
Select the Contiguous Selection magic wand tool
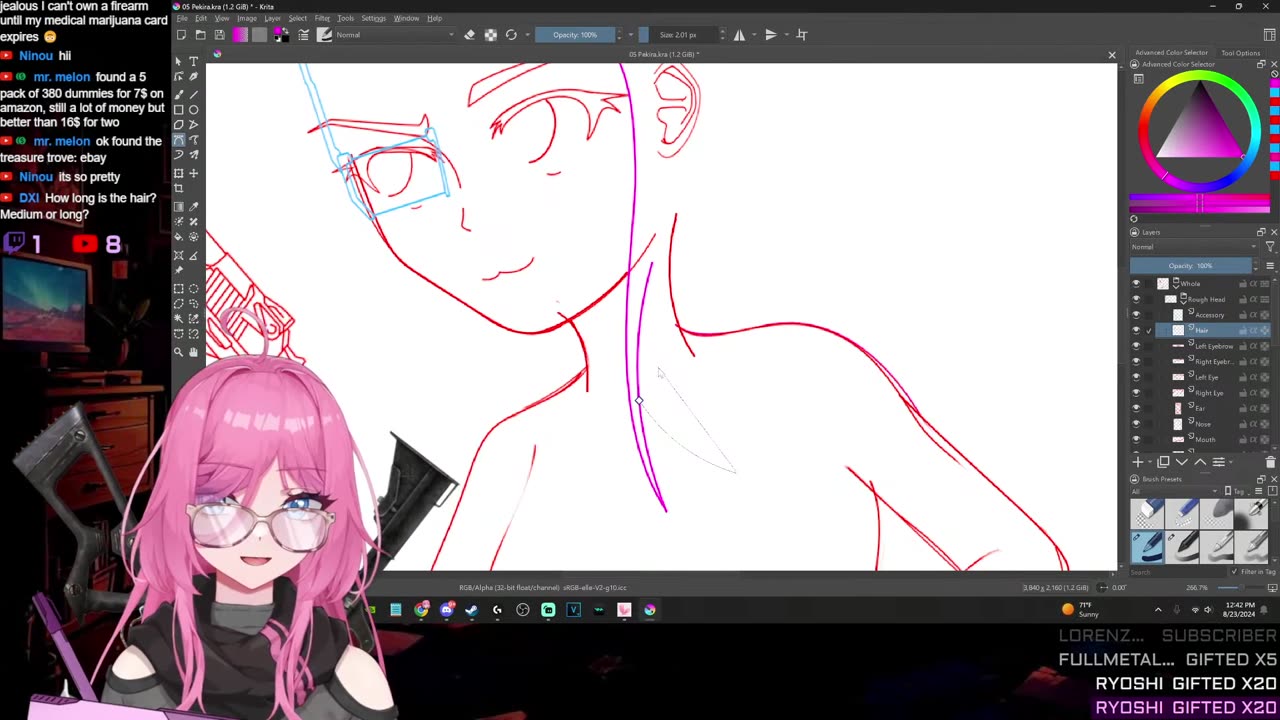[179, 320]
